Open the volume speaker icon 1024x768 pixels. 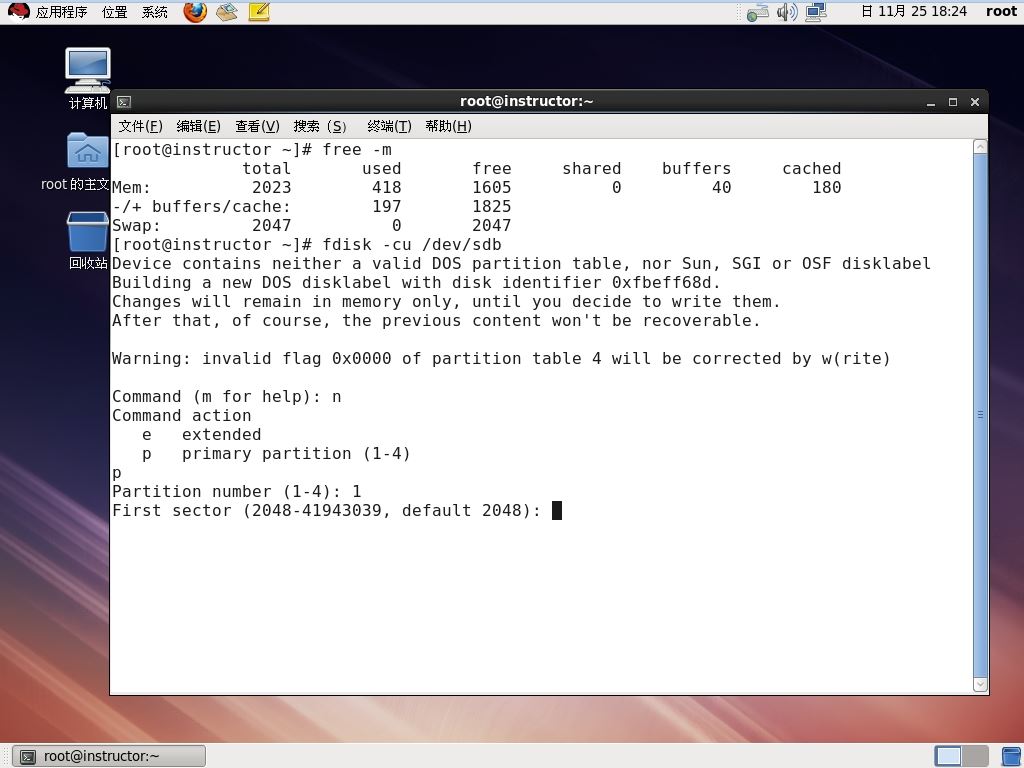click(787, 12)
